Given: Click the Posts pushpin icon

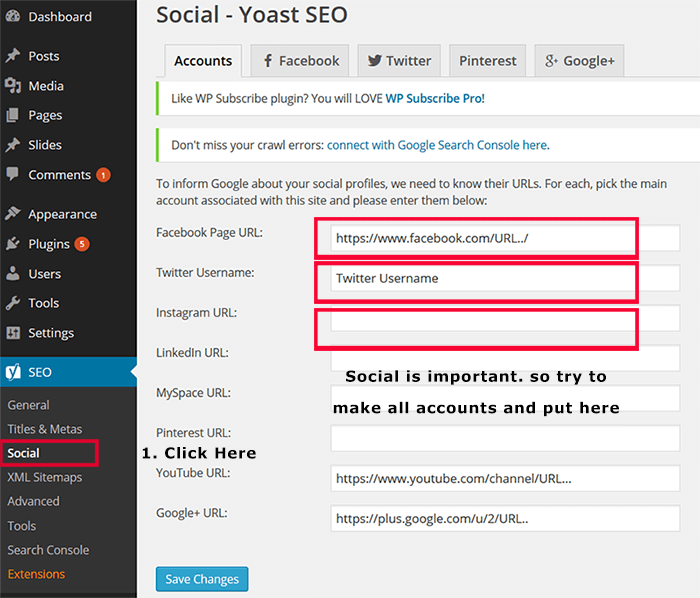Looking at the screenshot, I should 13,55.
